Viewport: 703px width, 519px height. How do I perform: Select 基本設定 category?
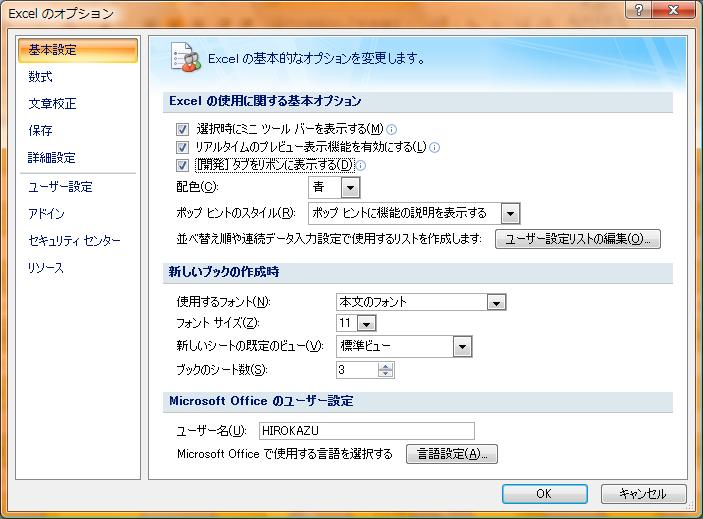coord(78,50)
